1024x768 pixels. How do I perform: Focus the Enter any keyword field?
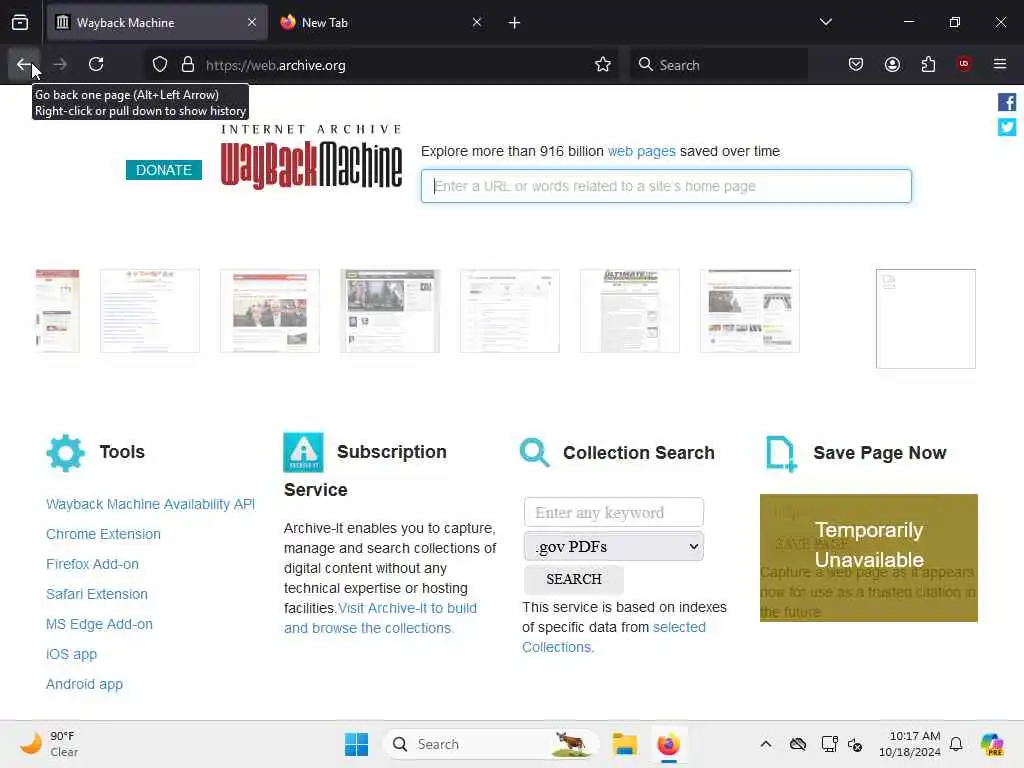tap(614, 513)
